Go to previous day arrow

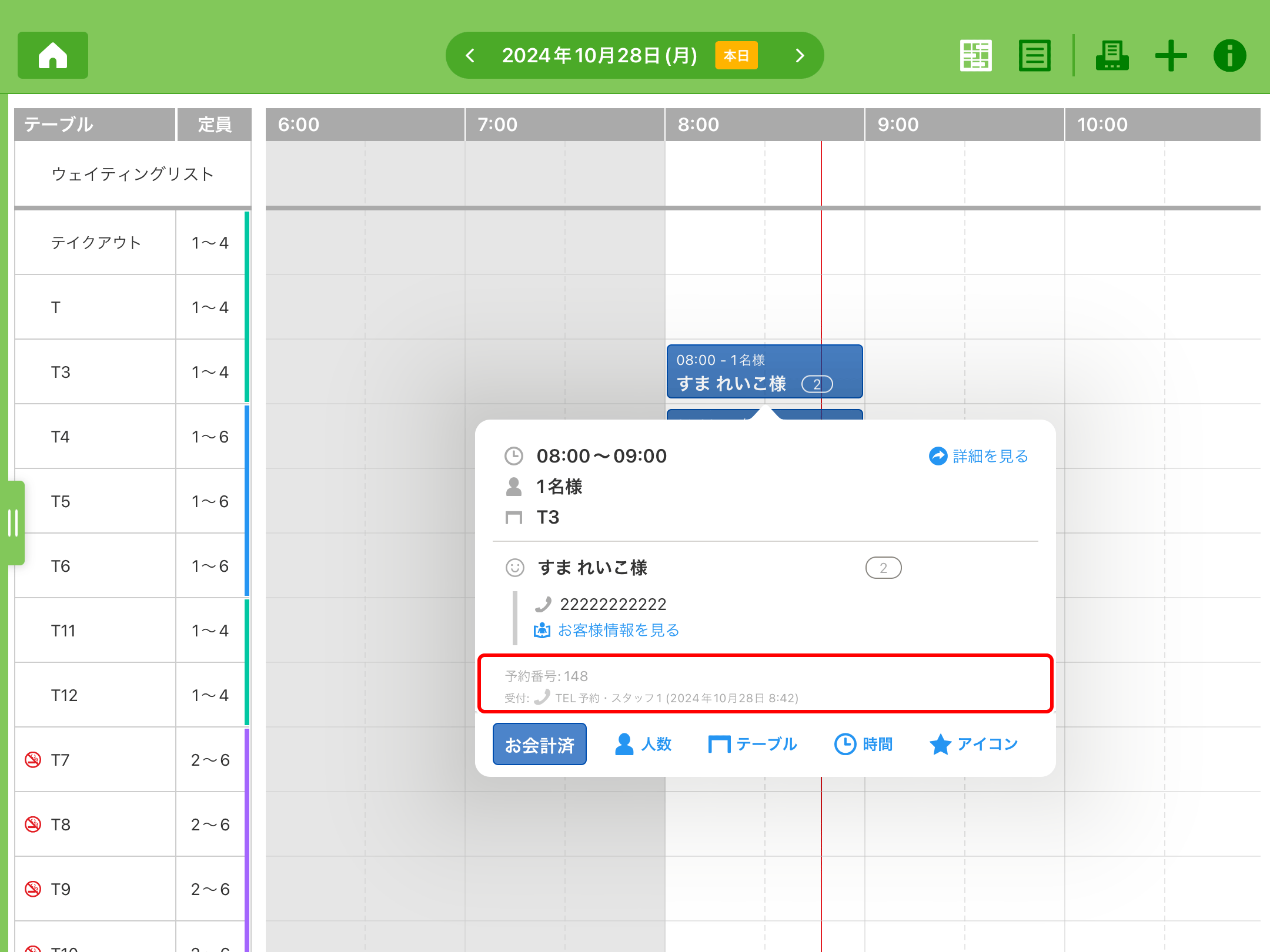pyautogui.click(x=470, y=55)
